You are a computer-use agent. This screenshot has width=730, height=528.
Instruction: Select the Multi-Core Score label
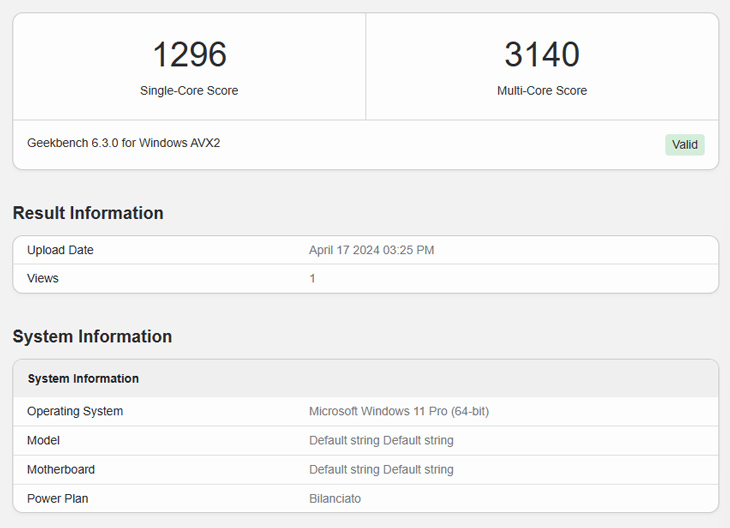pos(541,91)
